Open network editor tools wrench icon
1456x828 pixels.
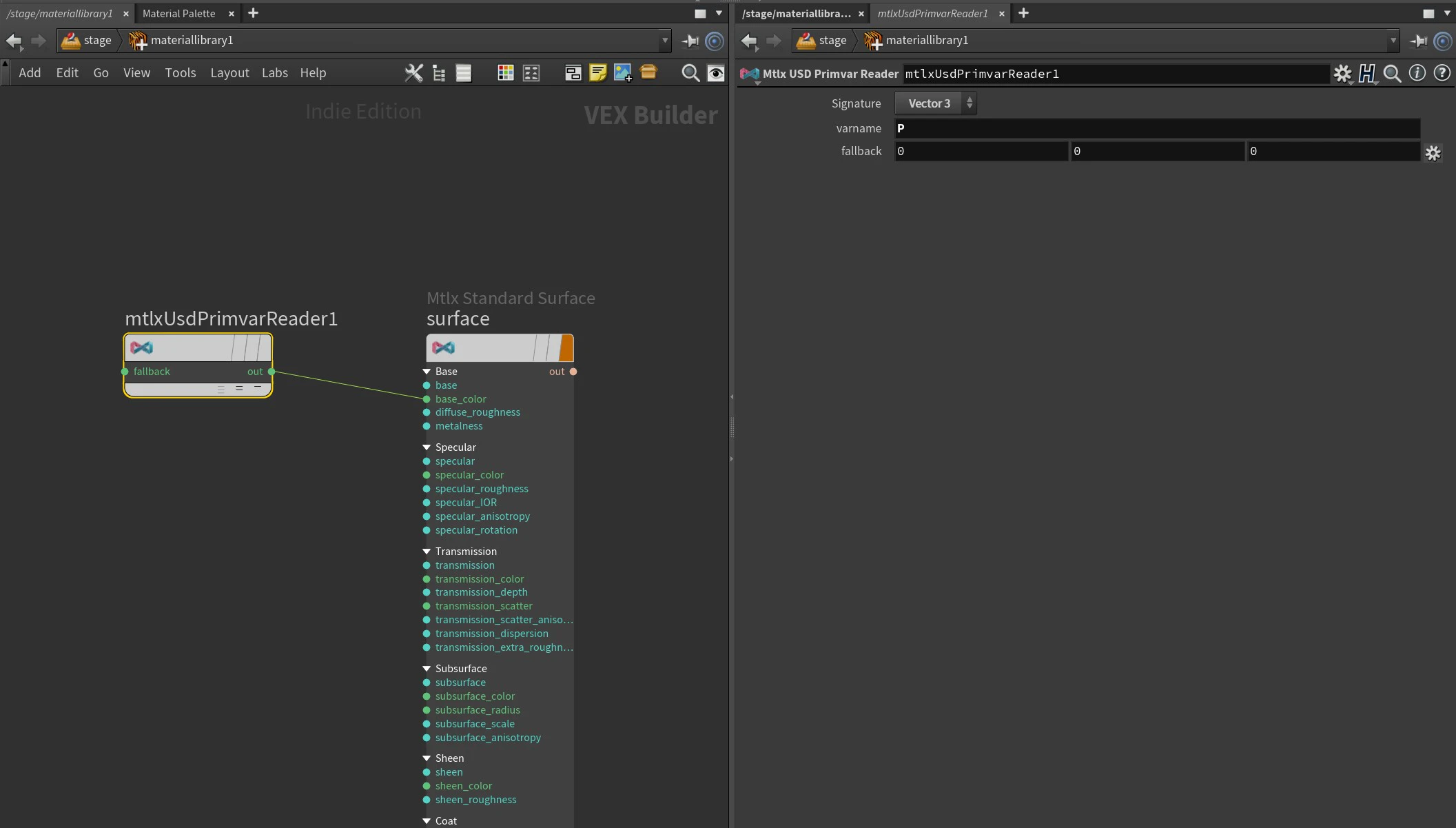[x=413, y=73]
